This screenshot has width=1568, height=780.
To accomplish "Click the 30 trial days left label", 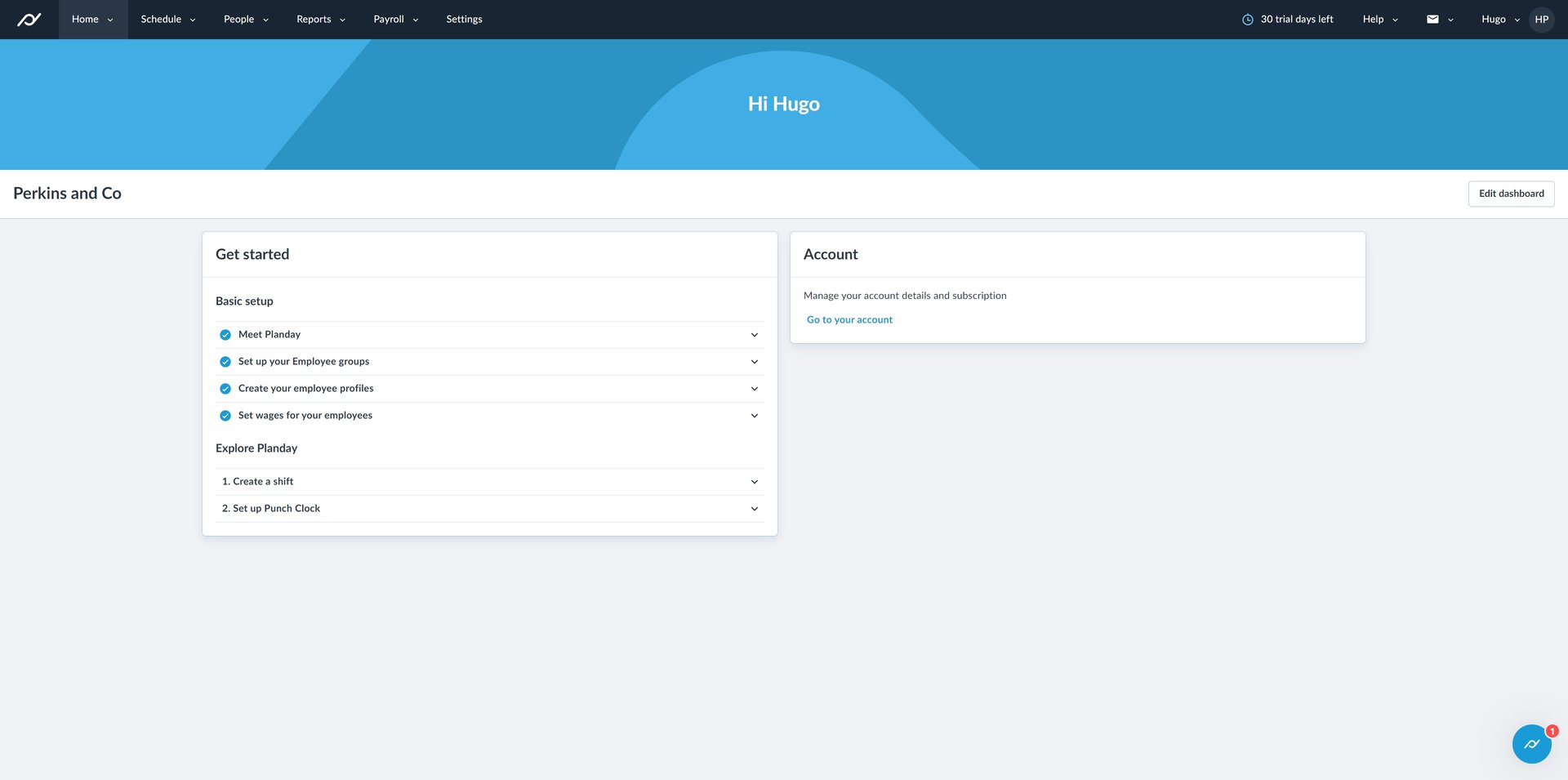I will [1297, 20].
